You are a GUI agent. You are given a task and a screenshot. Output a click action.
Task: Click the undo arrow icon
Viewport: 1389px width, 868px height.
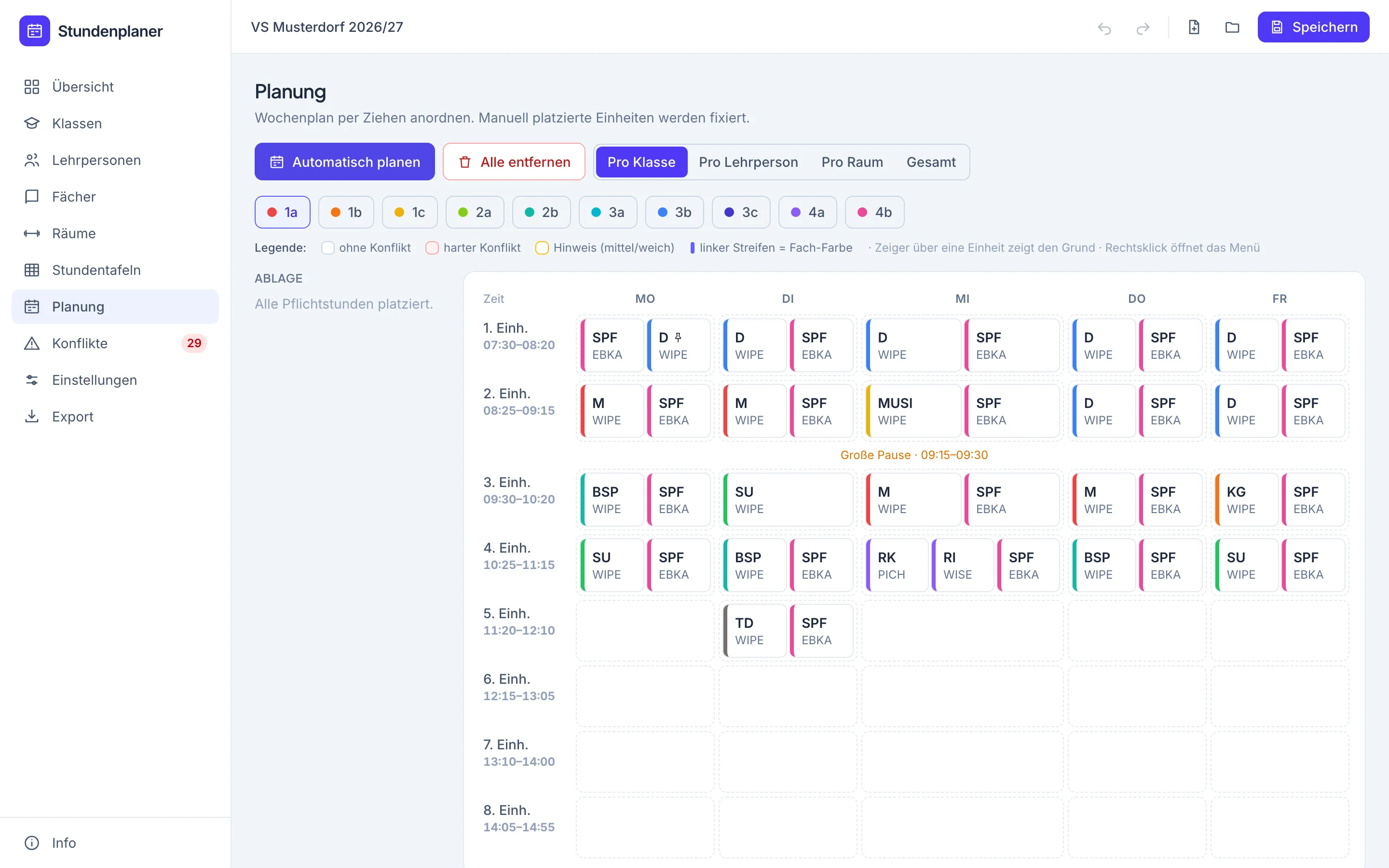click(x=1104, y=27)
